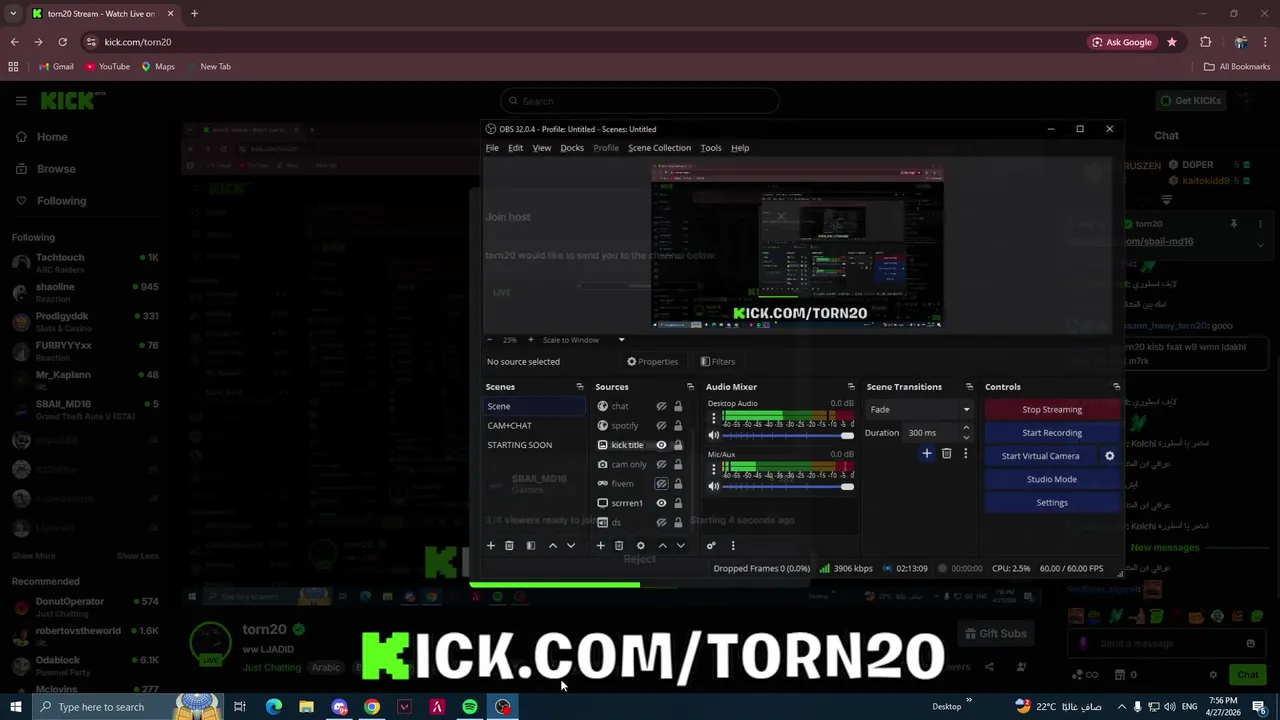Open Audio Mixer toolbar three-dot menu
This screenshot has height=720, width=1280.
pos(733,546)
